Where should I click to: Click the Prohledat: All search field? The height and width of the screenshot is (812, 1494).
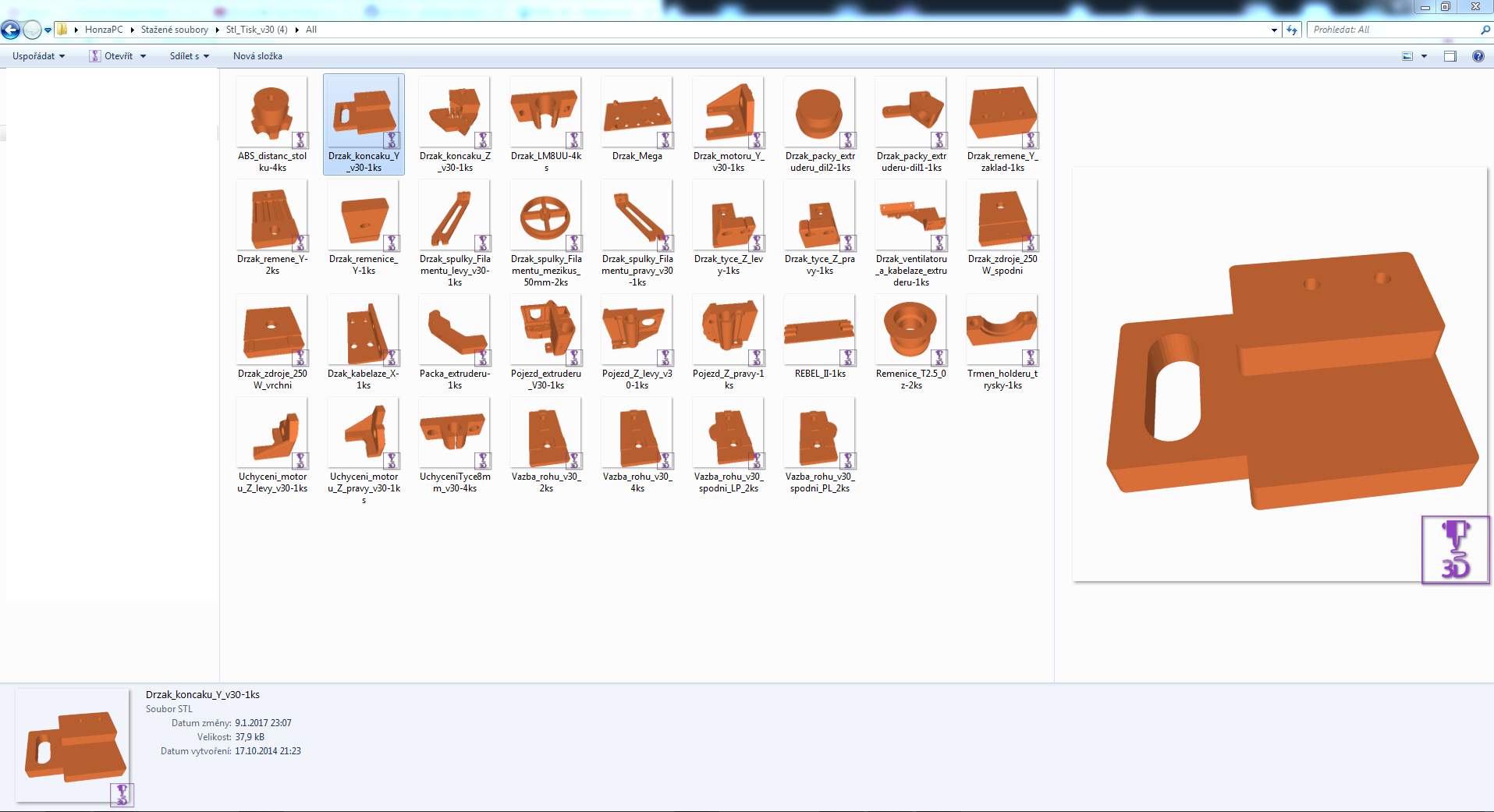[1393, 30]
